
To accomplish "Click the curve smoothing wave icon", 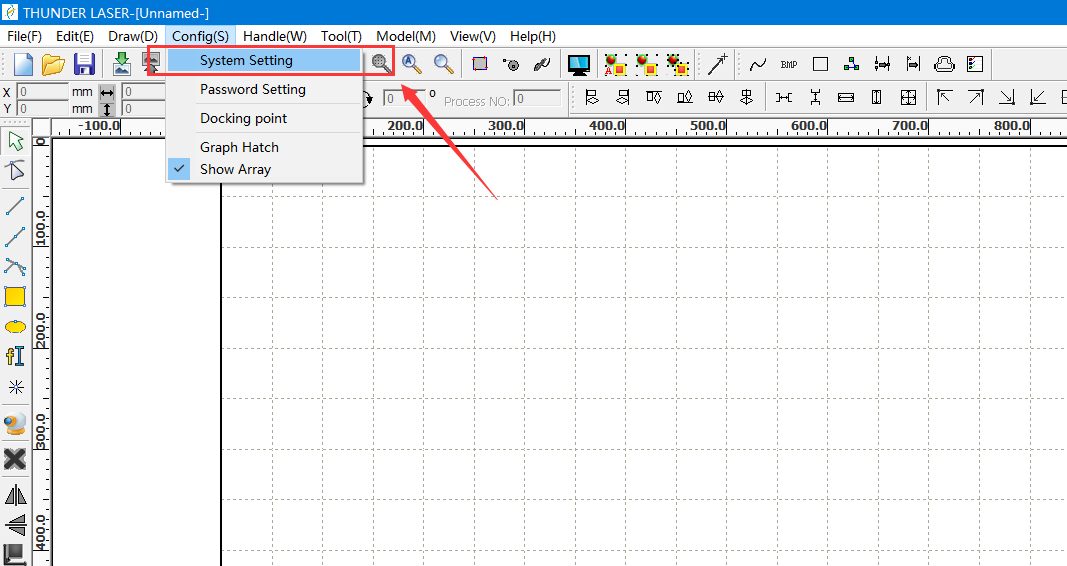I will coord(757,65).
